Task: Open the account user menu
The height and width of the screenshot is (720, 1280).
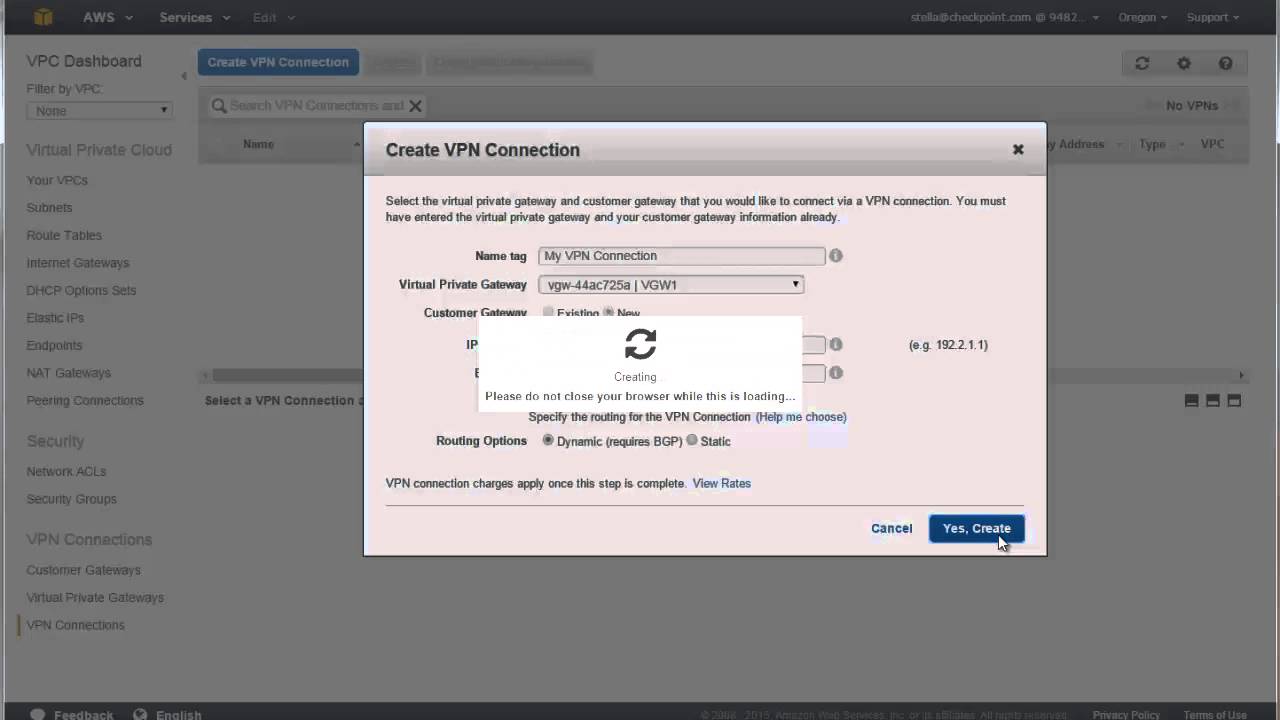Action: [1004, 17]
